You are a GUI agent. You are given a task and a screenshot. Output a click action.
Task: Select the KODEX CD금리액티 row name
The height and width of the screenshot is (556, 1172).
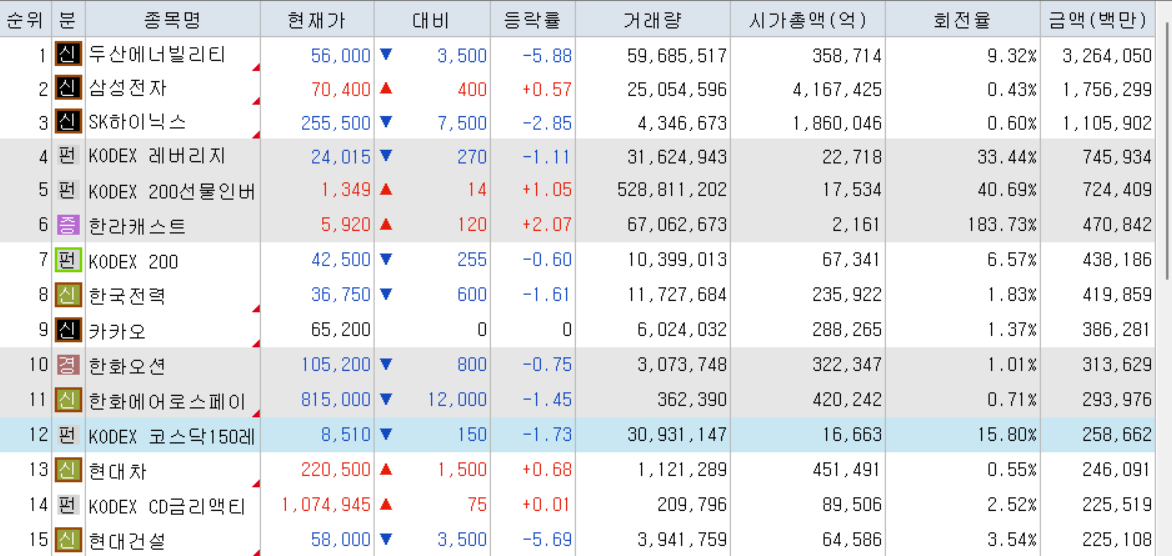coord(167,507)
